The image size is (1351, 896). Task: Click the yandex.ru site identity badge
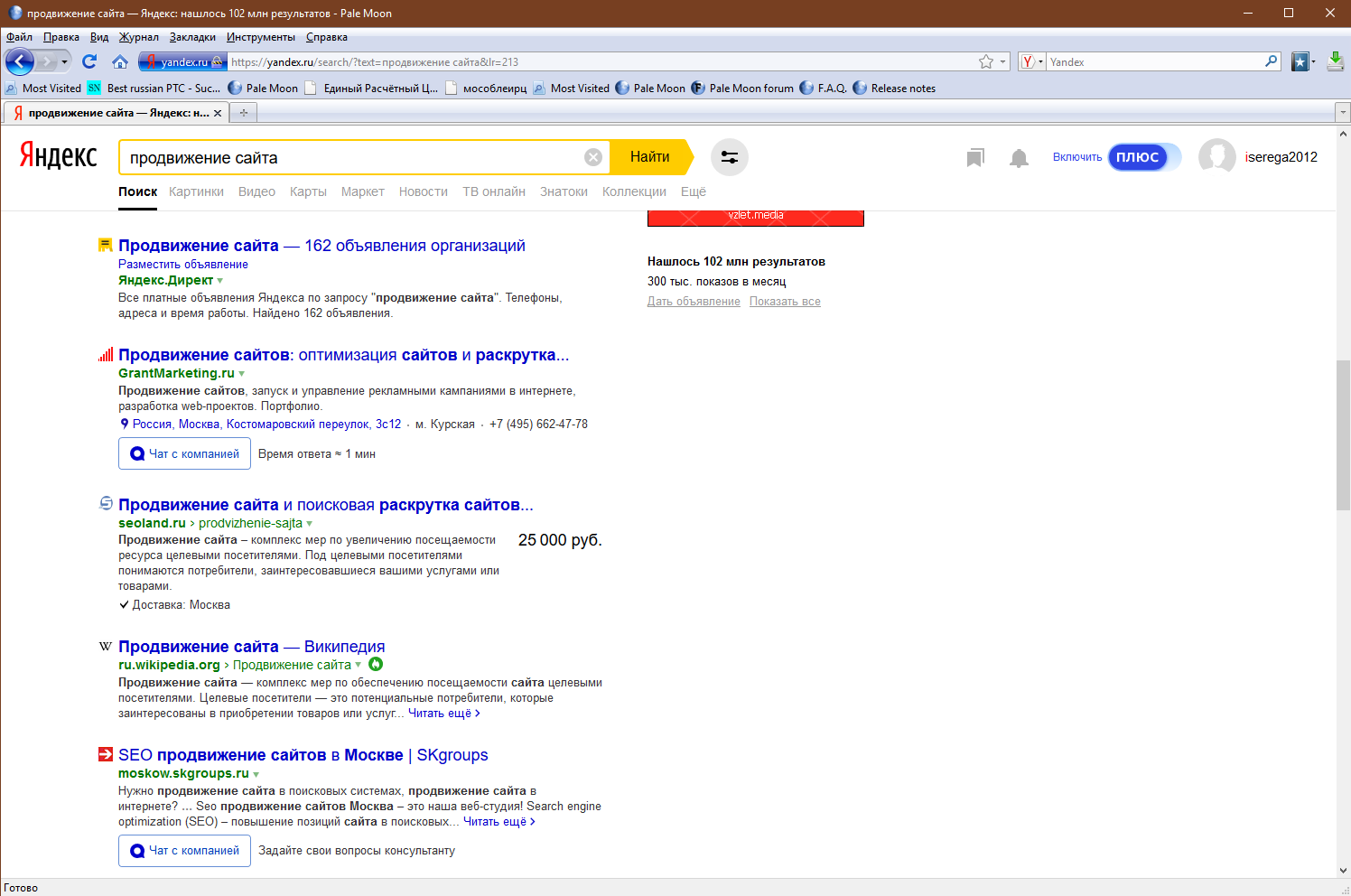[x=182, y=61]
